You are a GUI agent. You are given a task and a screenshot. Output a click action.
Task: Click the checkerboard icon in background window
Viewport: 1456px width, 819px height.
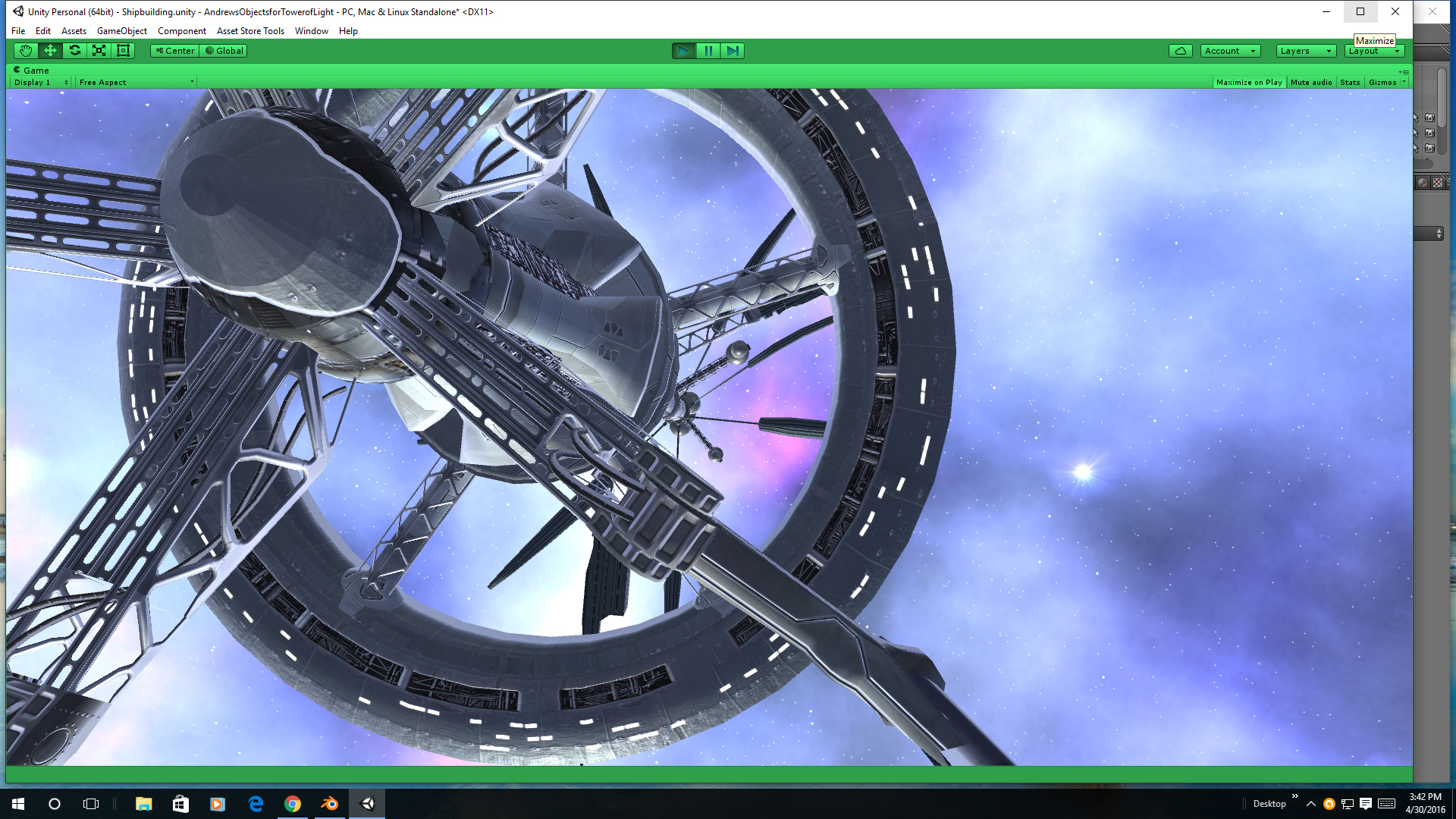click(x=1438, y=183)
